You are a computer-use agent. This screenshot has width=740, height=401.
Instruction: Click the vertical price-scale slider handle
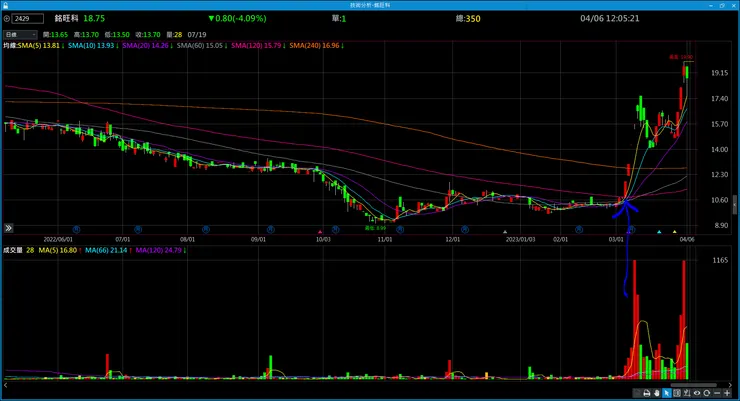tap(734, 205)
